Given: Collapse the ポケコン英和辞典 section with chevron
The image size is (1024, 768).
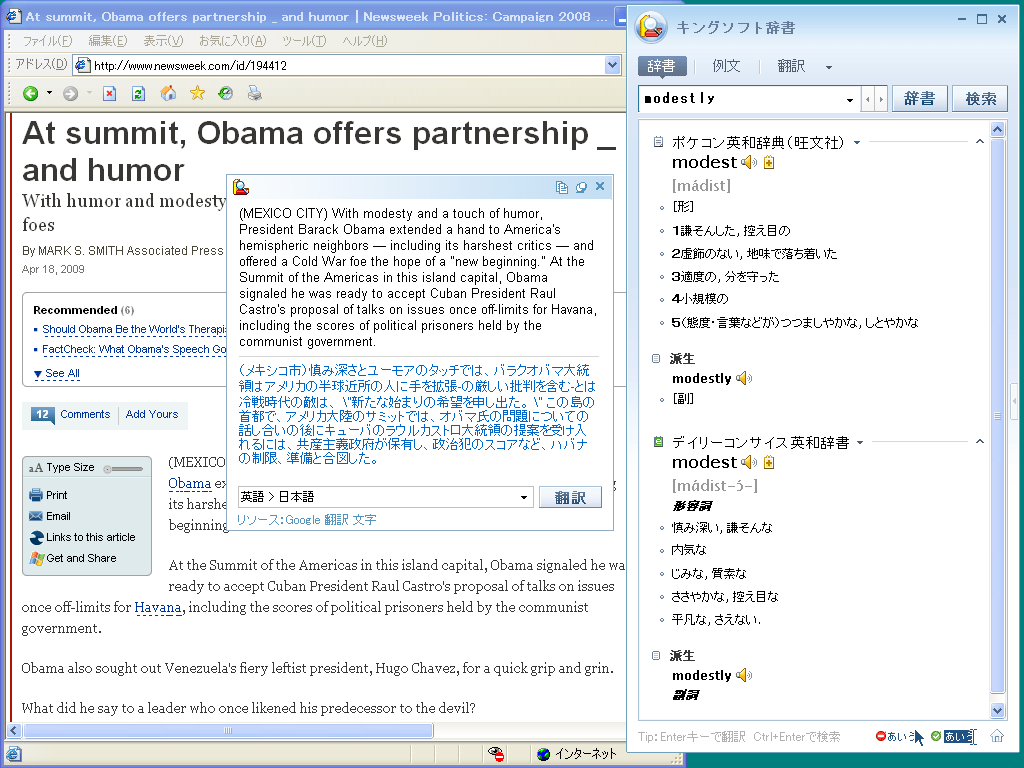Looking at the screenshot, I should click(x=980, y=142).
